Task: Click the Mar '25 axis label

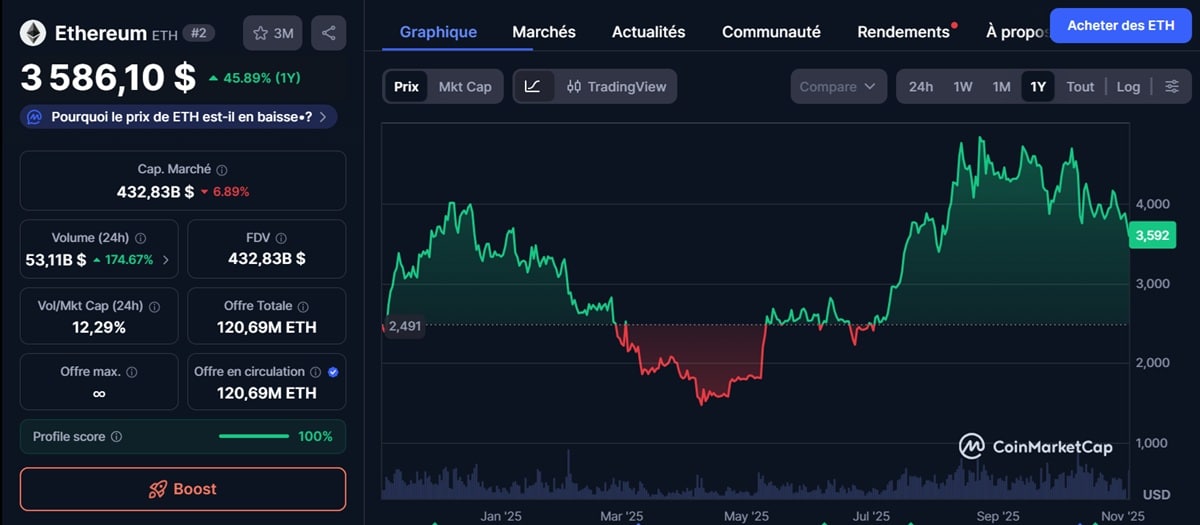Action: [620, 516]
